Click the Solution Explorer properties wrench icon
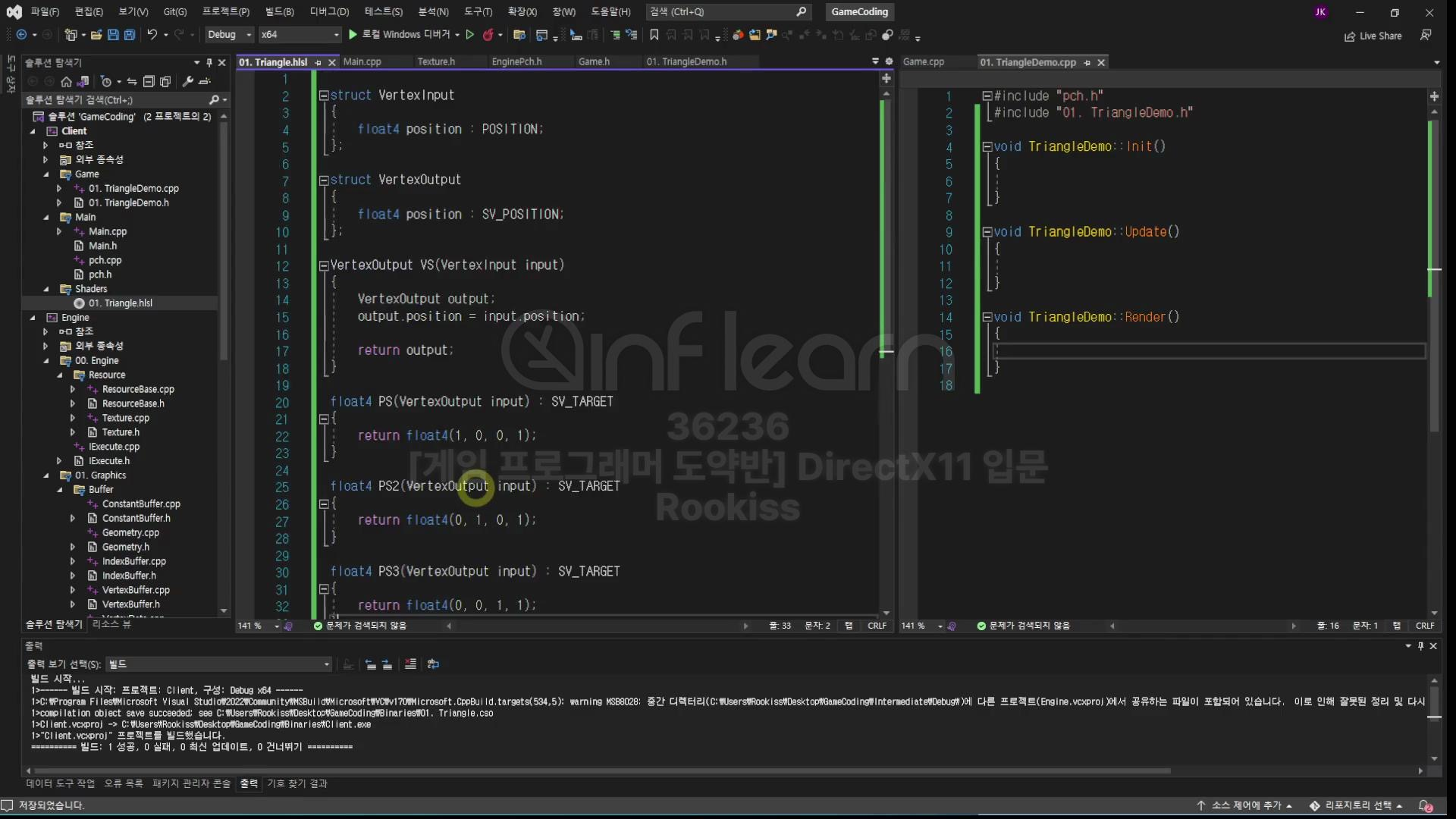The width and height of the screenshot is (1456, 819). 187,82
